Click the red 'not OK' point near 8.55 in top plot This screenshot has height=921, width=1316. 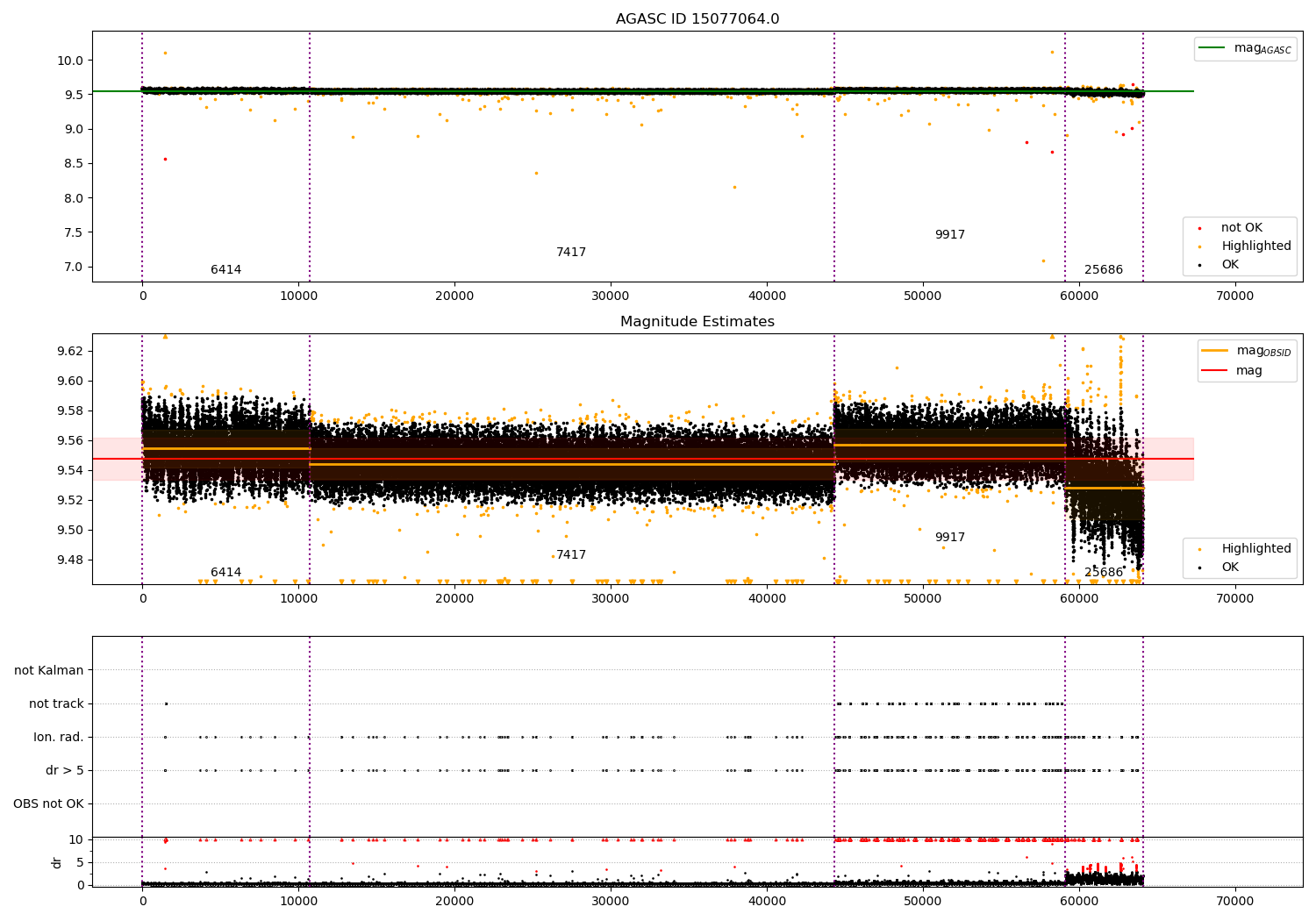(165, 159)
